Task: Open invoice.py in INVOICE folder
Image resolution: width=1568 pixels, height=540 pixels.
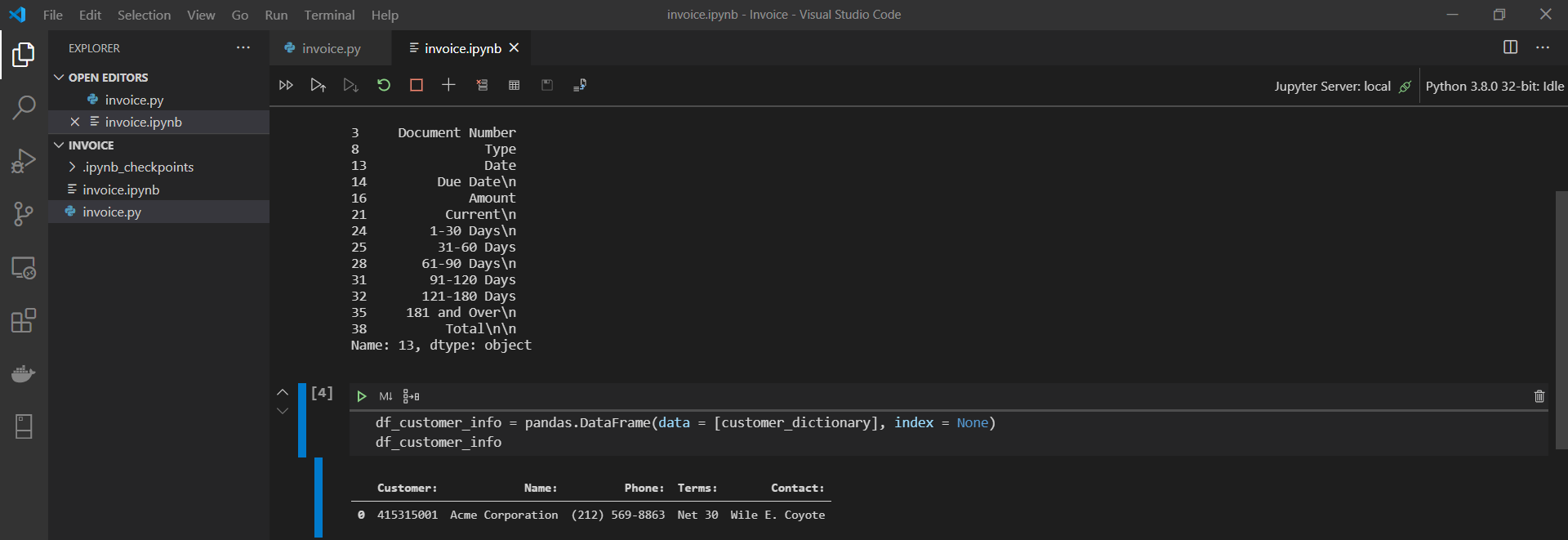Action: [x=159, y=212]
